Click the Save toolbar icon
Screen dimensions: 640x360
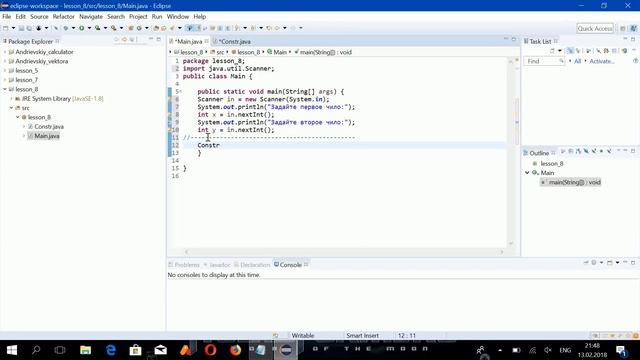[21, 28]
